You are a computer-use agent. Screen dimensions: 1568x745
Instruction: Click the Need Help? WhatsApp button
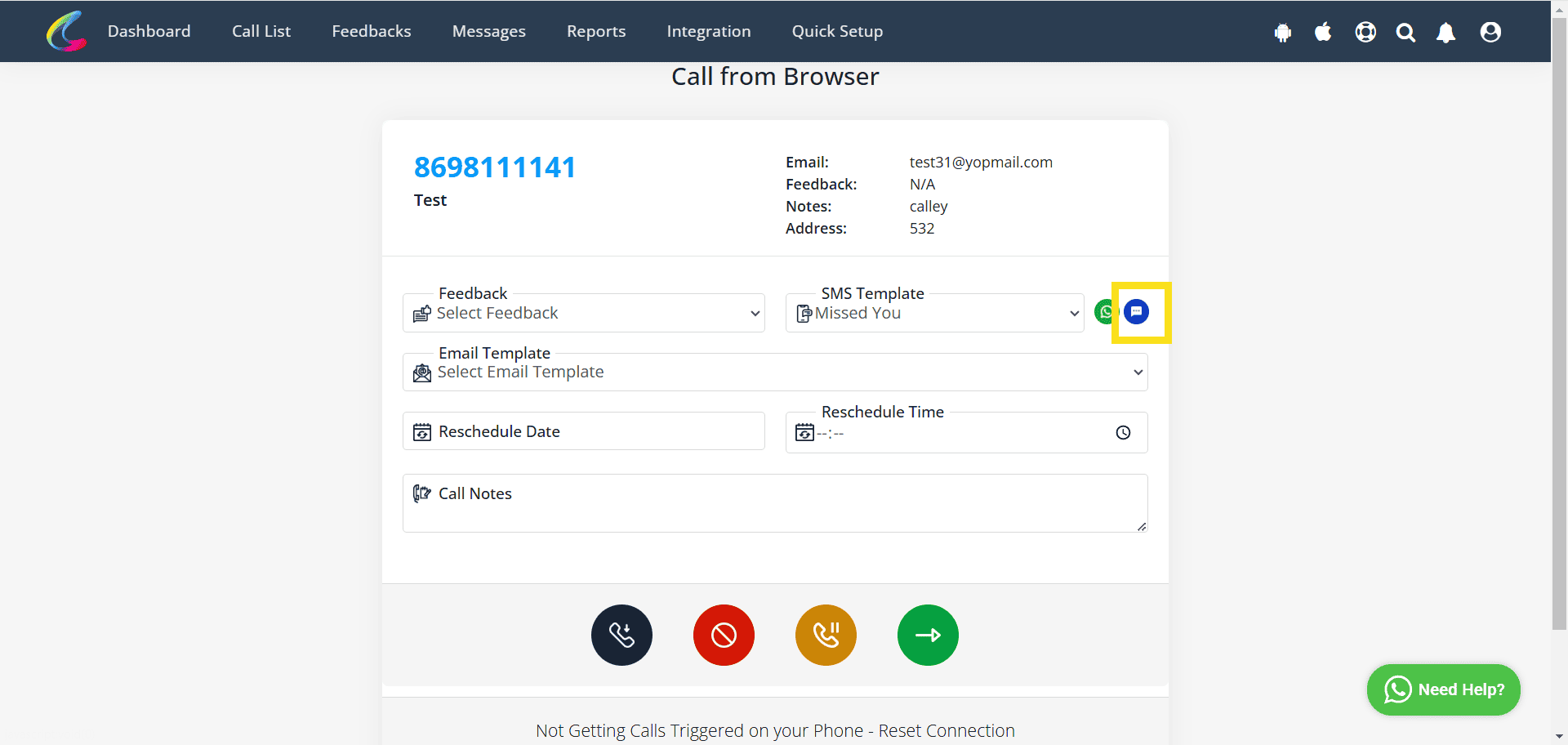click(x=1444, y=689)
